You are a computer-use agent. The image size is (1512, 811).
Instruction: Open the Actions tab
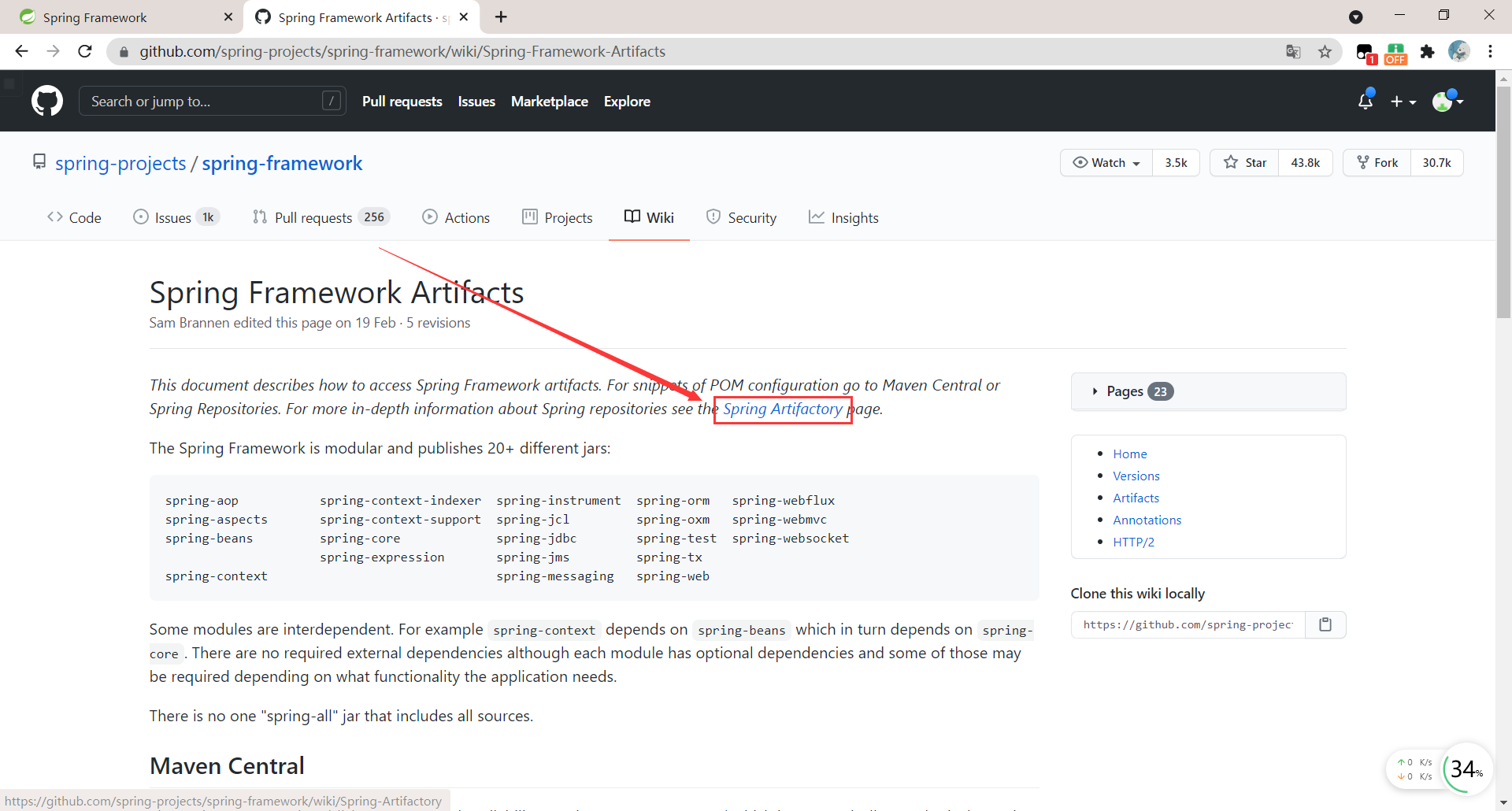[456, 217]
